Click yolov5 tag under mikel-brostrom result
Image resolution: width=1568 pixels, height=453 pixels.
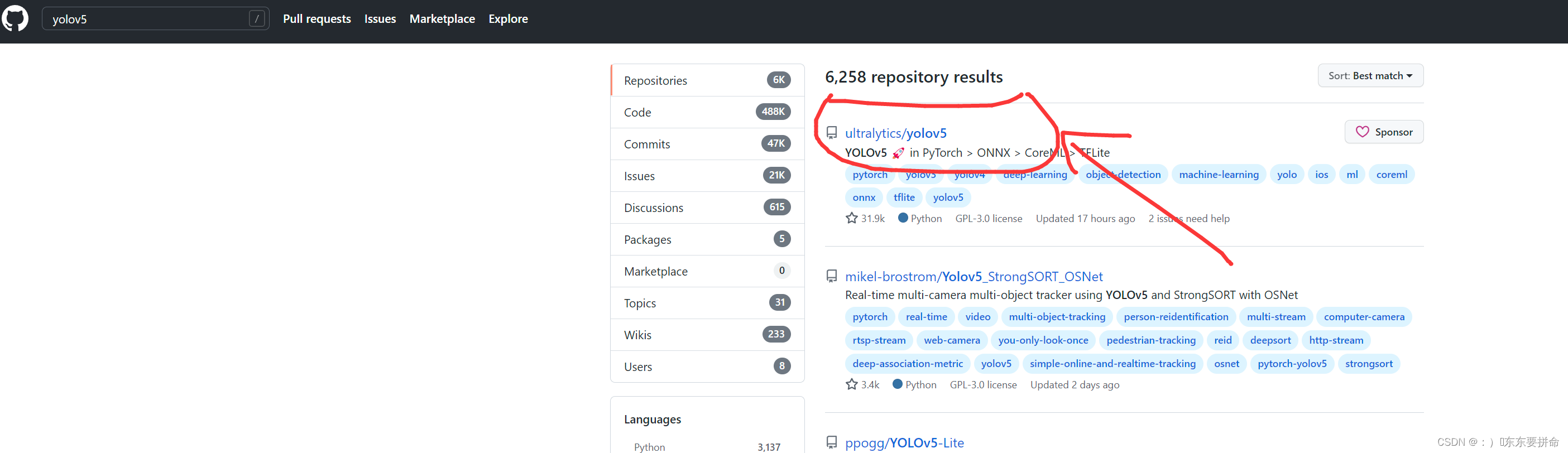tap(996, 364)
